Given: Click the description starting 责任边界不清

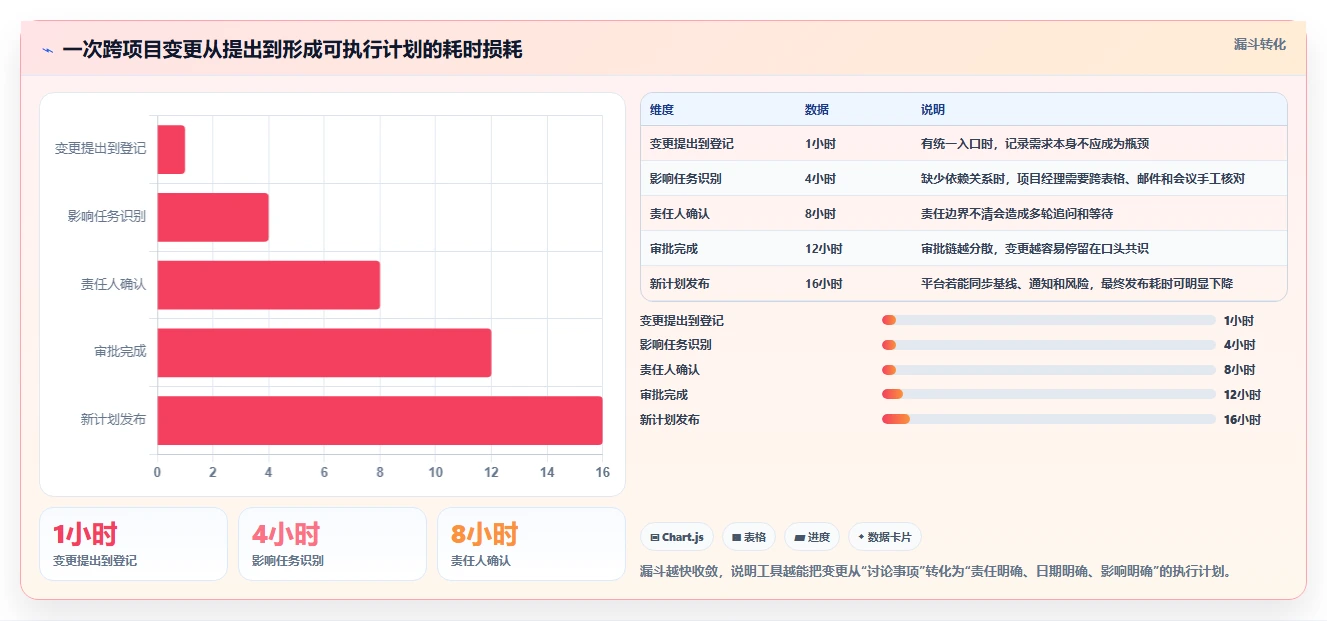Looking at the screenshot, I should tap(1017, 214).
